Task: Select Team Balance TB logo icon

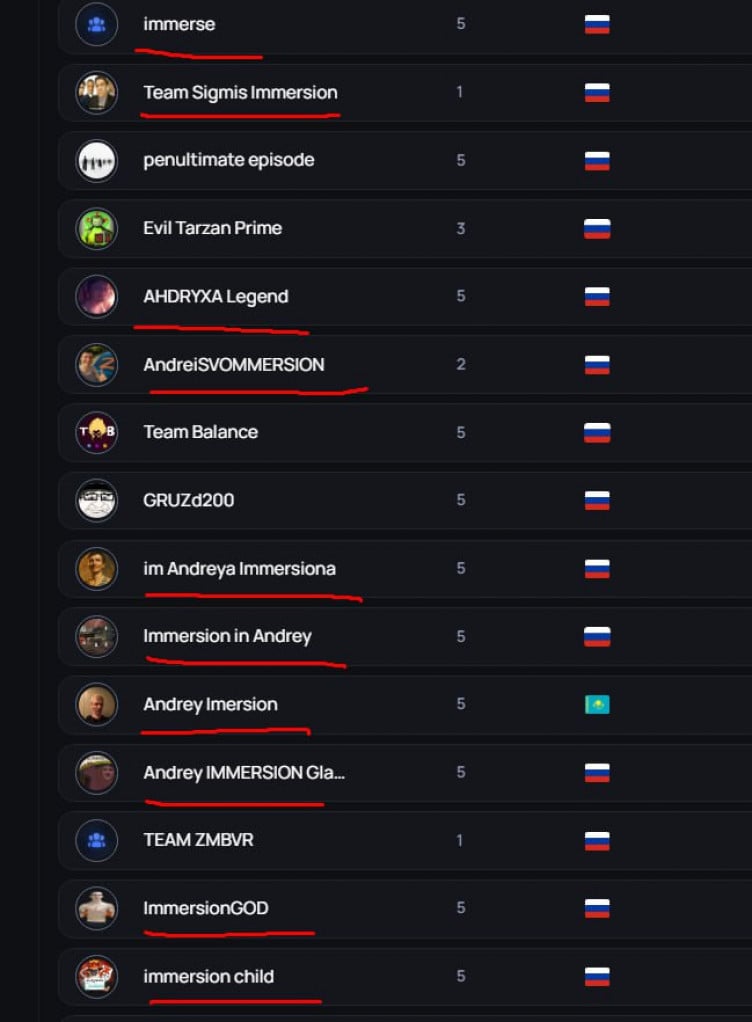Action: (x=96, y=432)
